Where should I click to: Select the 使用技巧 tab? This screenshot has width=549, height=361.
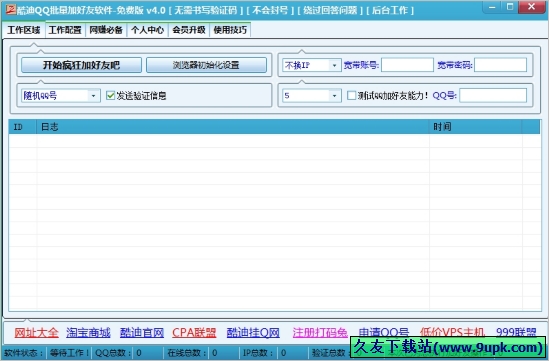pos(230,30)
